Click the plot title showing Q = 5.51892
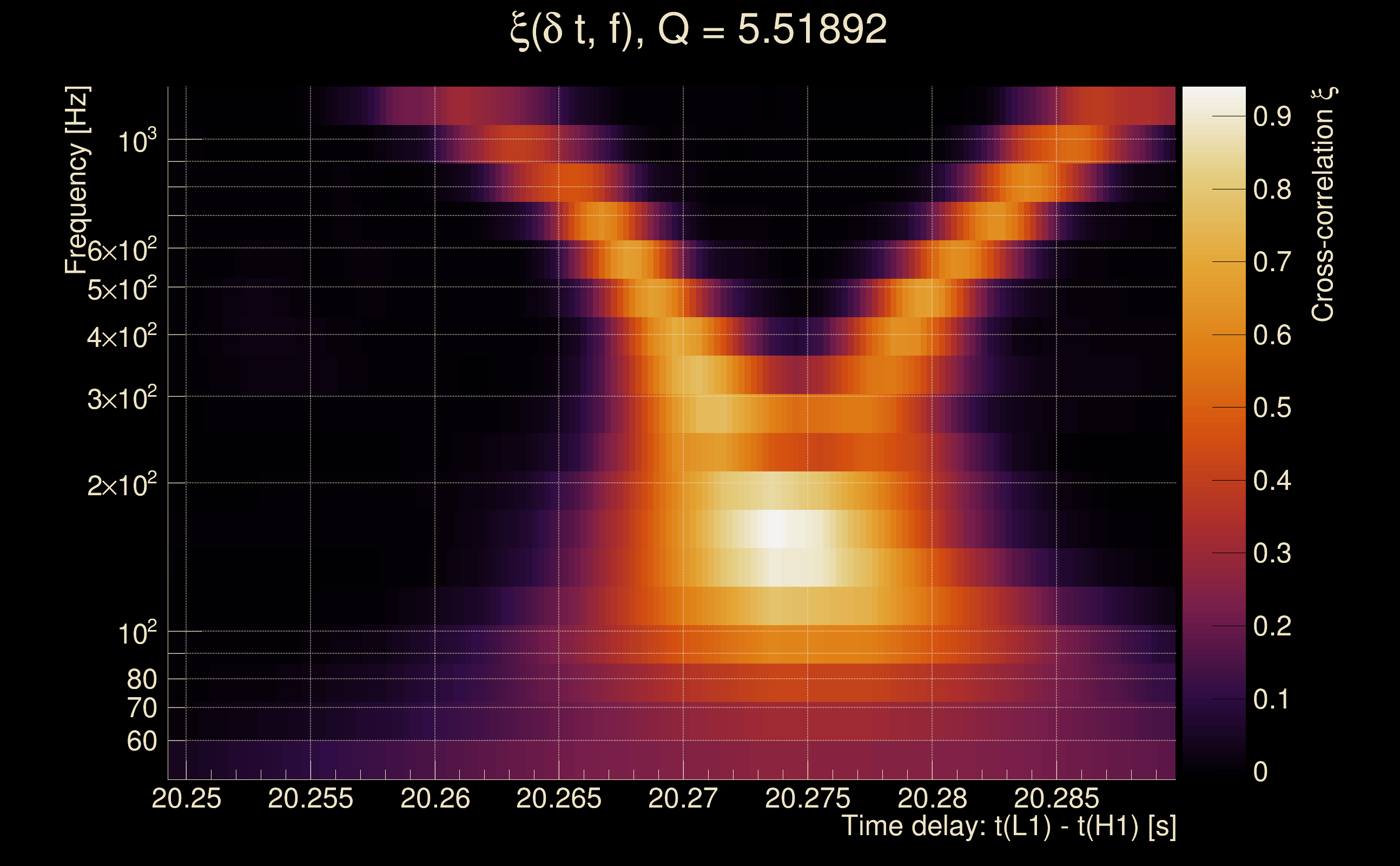 coord(698,30)
